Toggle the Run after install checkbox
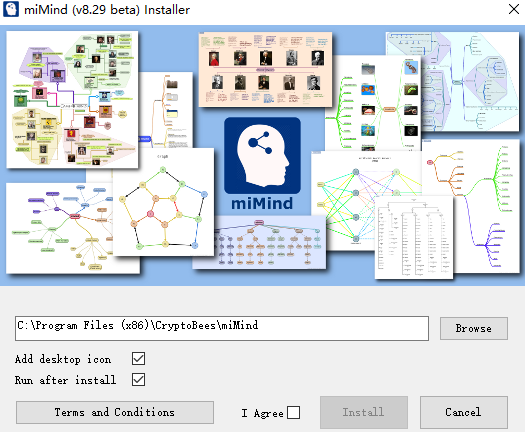Viewport: 525px width, 432px height. click(138, 380)
